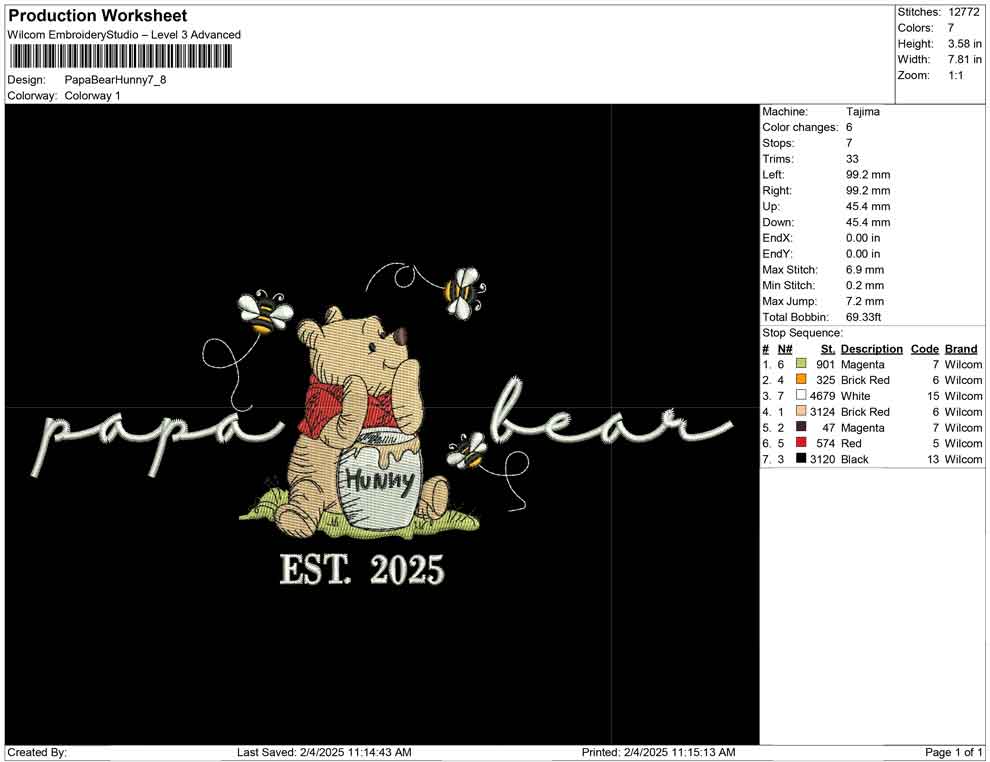Screen dimensions: 990x762
Task: Click the Down value '45.4 mm'
Action: 868,222
